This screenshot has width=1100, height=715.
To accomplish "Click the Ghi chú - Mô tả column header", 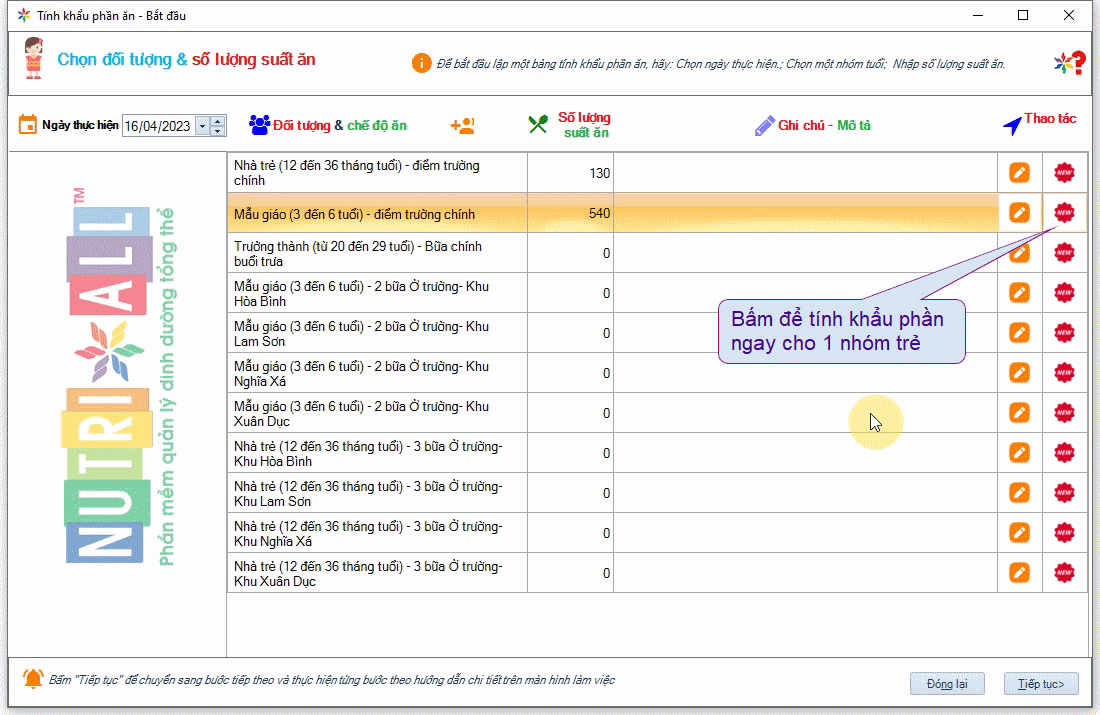I will point(813,125).
